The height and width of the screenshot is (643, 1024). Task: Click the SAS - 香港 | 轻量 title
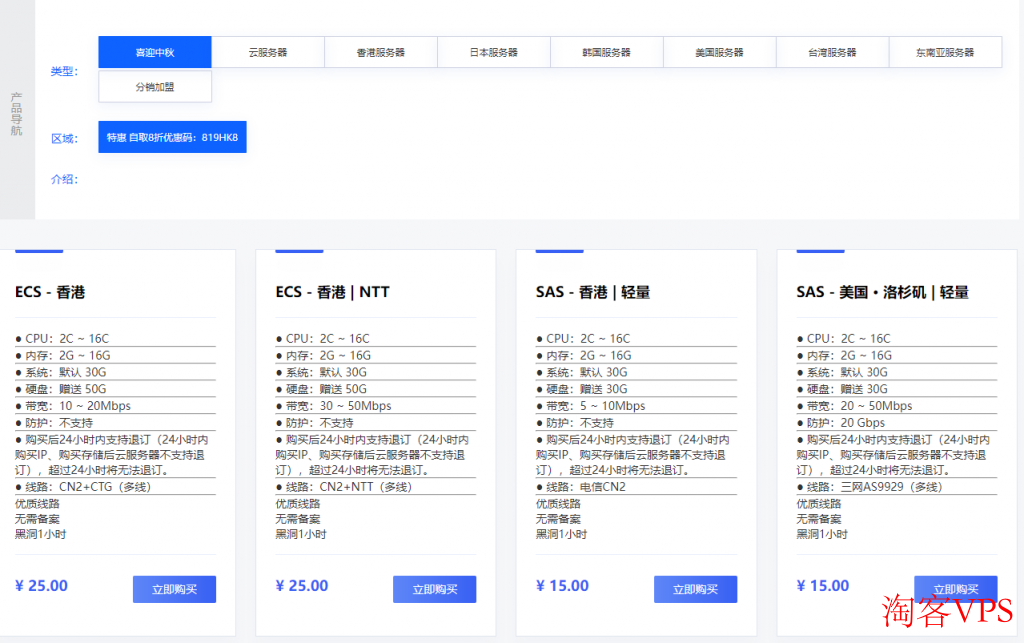(593, 292)
